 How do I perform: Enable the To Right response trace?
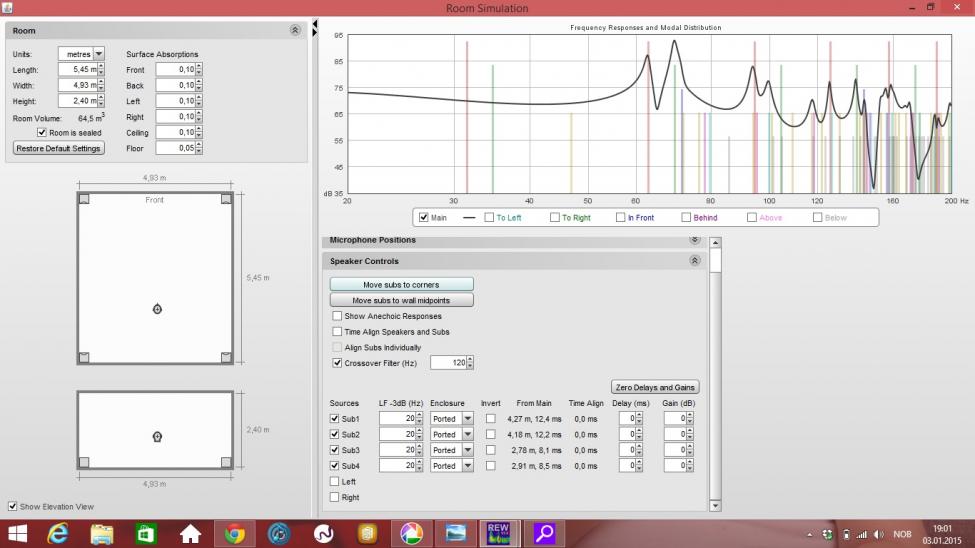555,217
